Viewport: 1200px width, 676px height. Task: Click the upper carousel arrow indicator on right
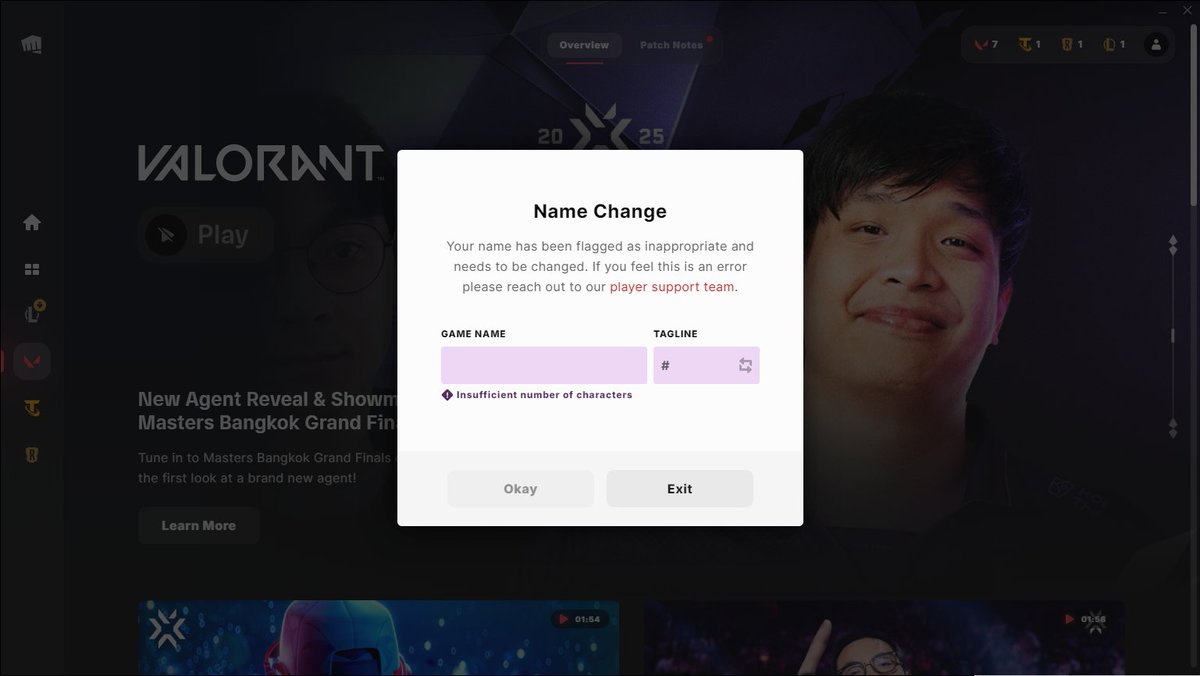pyautogui.click(x=1173, y=247)
